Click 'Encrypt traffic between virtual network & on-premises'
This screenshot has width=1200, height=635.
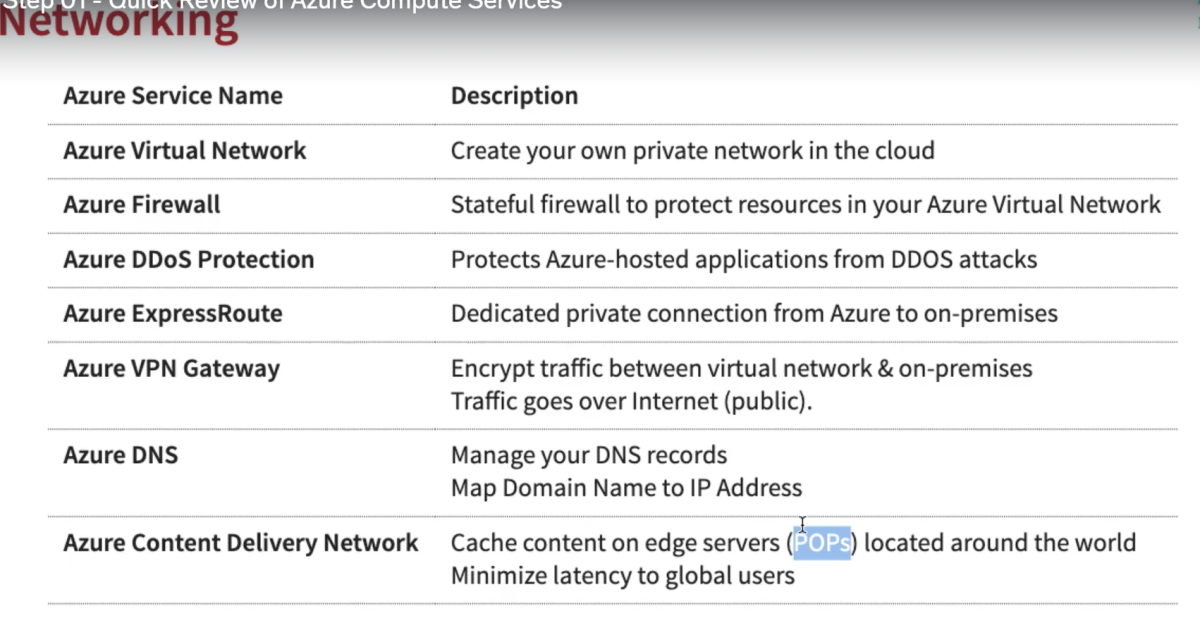click(x=741, y=369)
